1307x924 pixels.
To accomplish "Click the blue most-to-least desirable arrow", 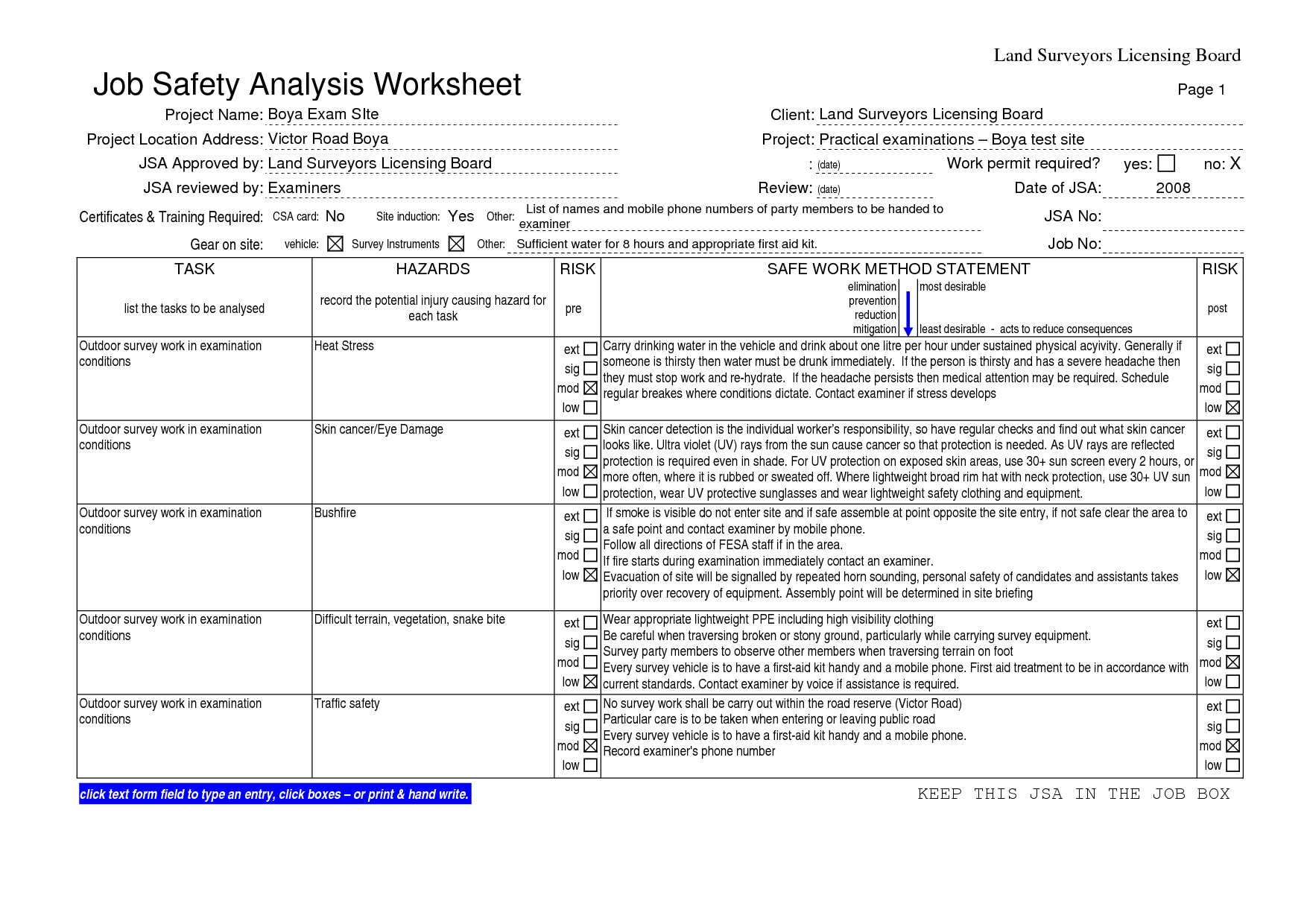I will pyautogui.click(x=908, y=314).
